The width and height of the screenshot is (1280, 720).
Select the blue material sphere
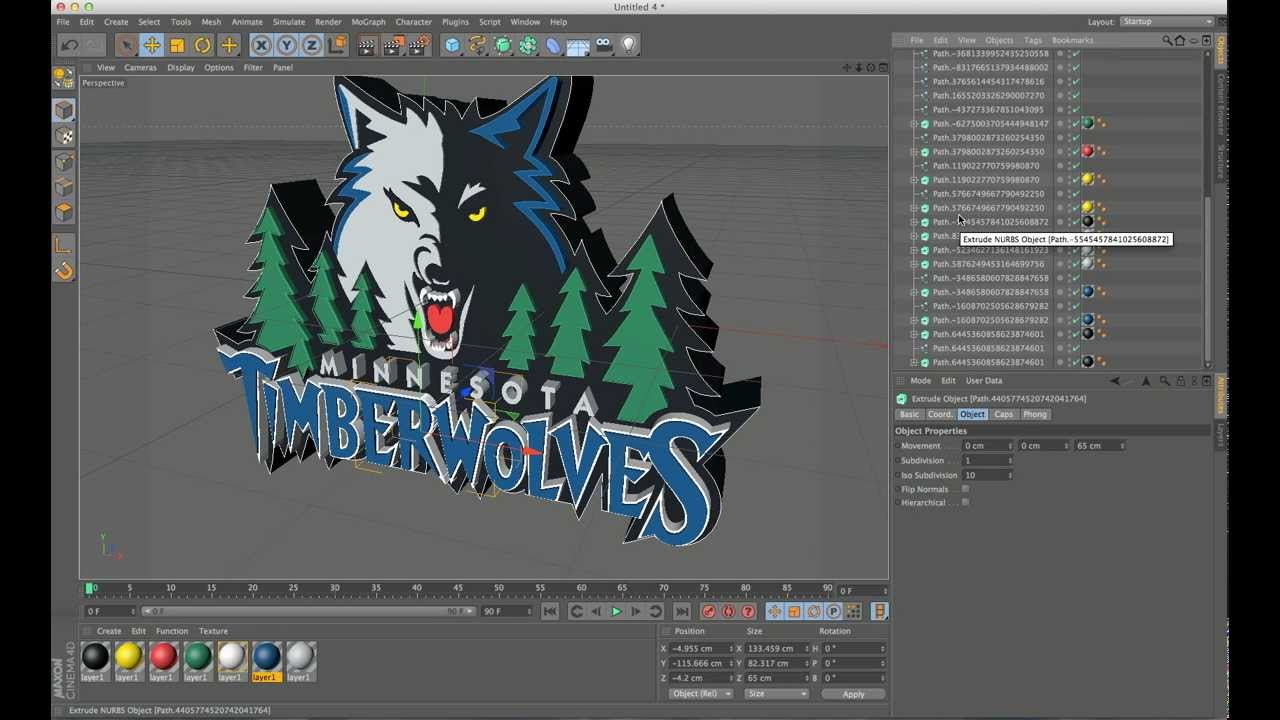pos(266,657)
